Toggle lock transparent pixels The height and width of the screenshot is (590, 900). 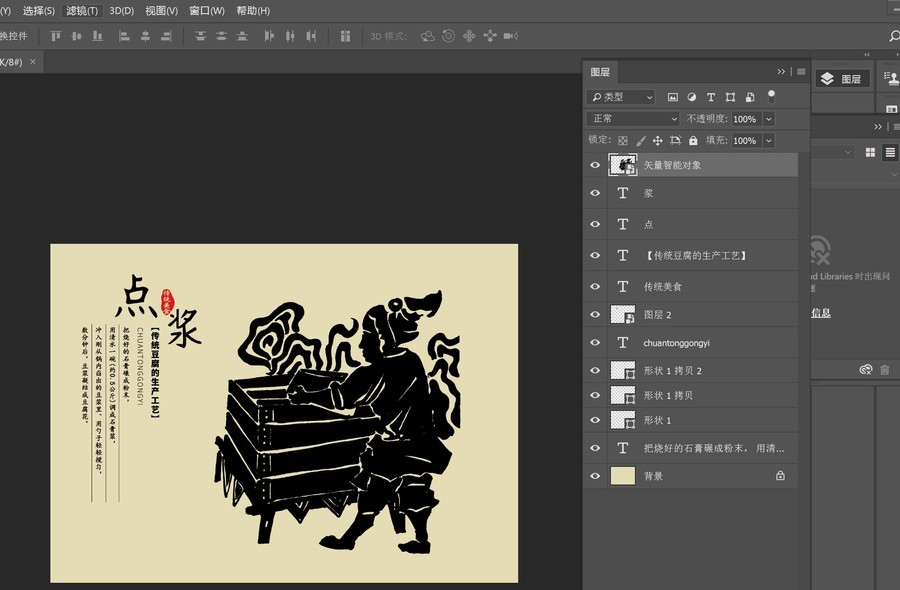click(623, 141)
